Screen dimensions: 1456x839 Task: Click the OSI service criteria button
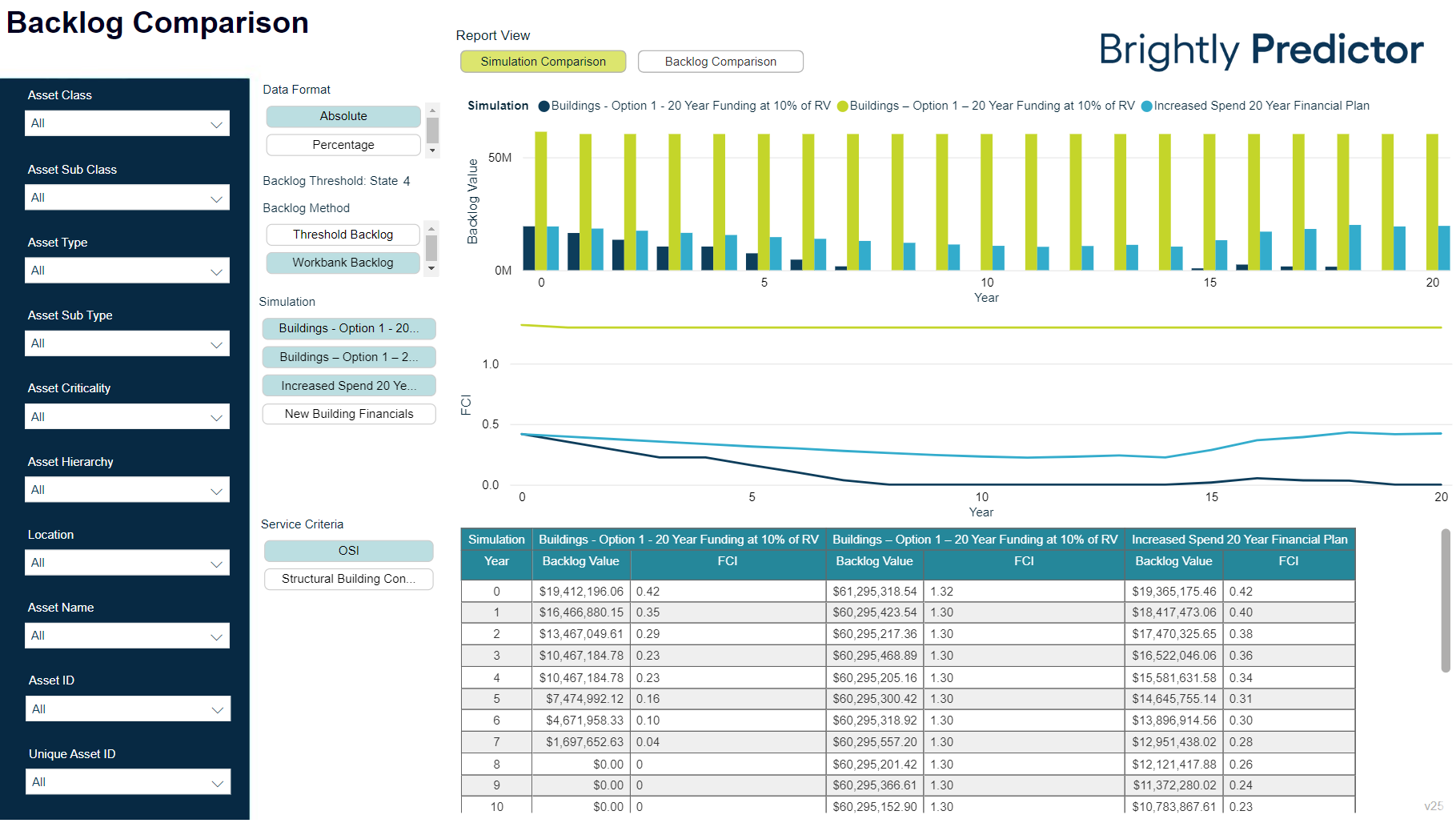(x=348, y=551)
